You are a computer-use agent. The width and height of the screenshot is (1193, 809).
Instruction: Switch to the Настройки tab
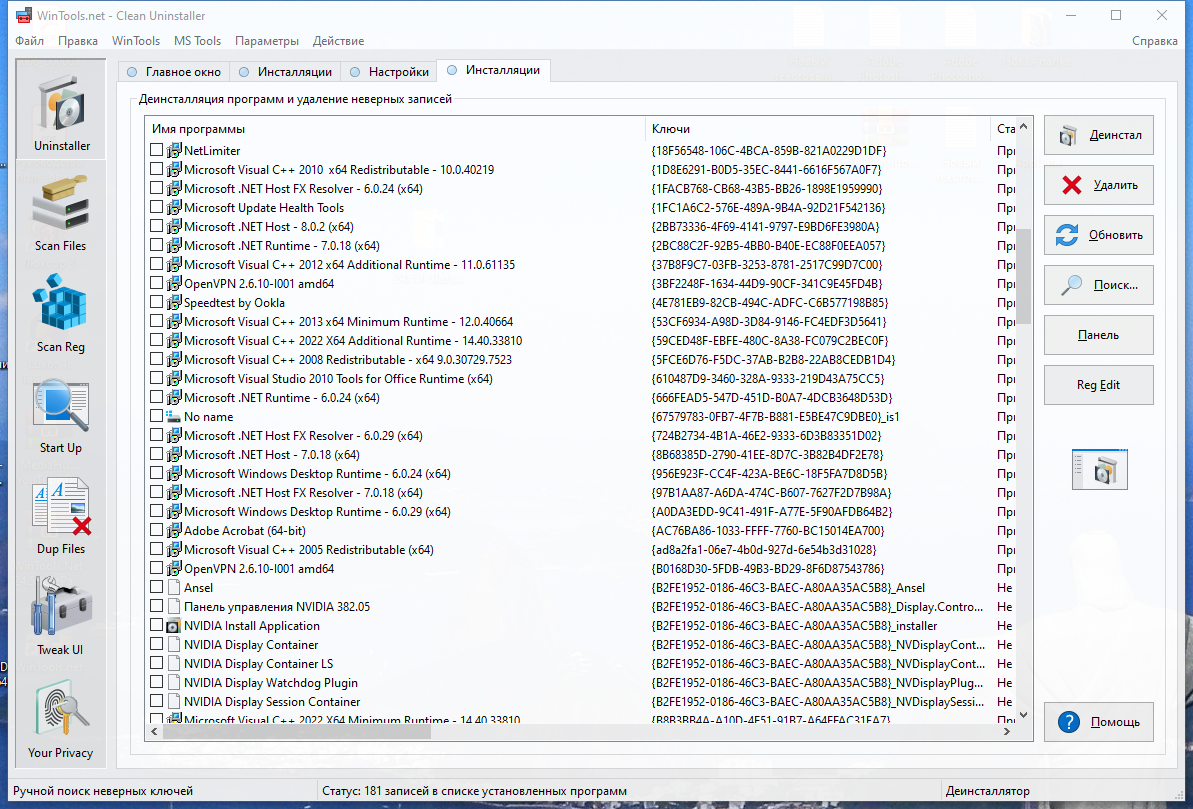(x=389, y=72)
